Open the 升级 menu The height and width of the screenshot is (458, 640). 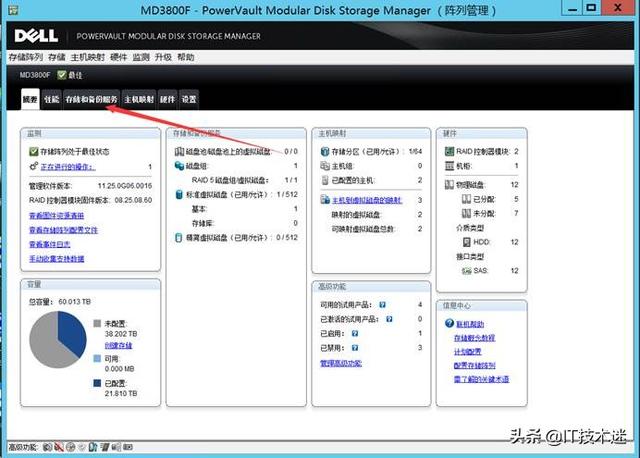coord(163,57)
